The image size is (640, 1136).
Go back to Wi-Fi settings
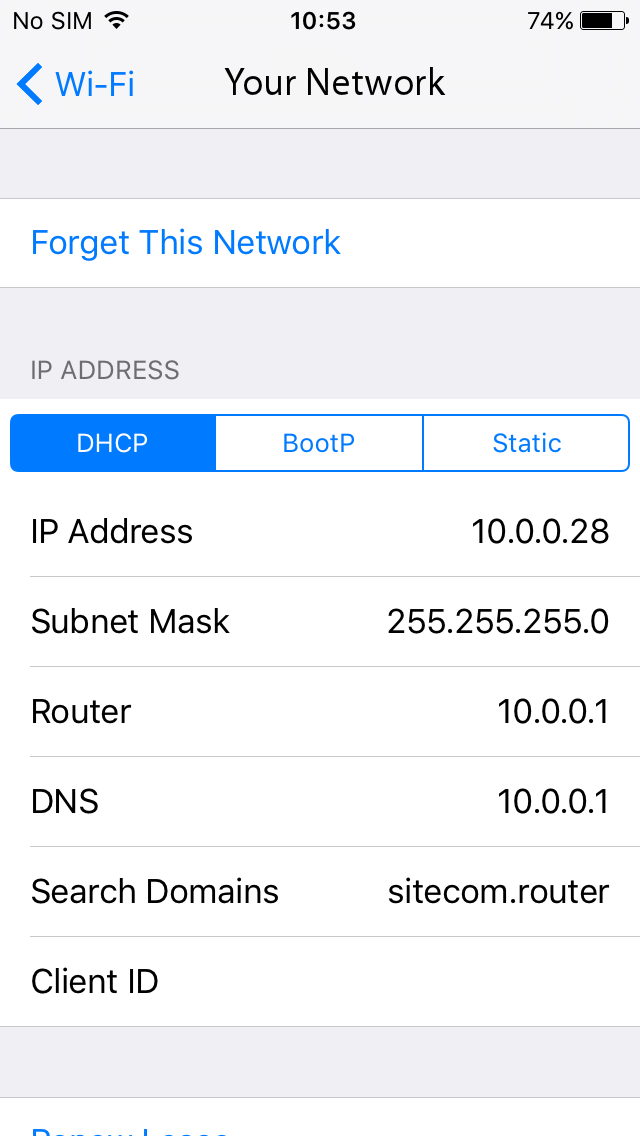(76, 84)
